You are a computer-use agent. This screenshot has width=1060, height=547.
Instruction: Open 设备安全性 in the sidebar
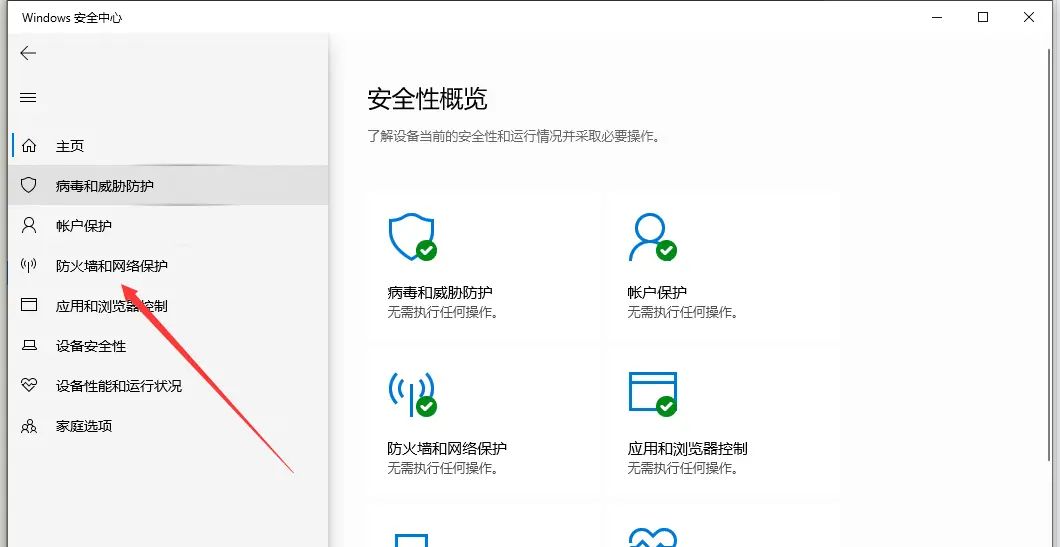coord(168,346)
